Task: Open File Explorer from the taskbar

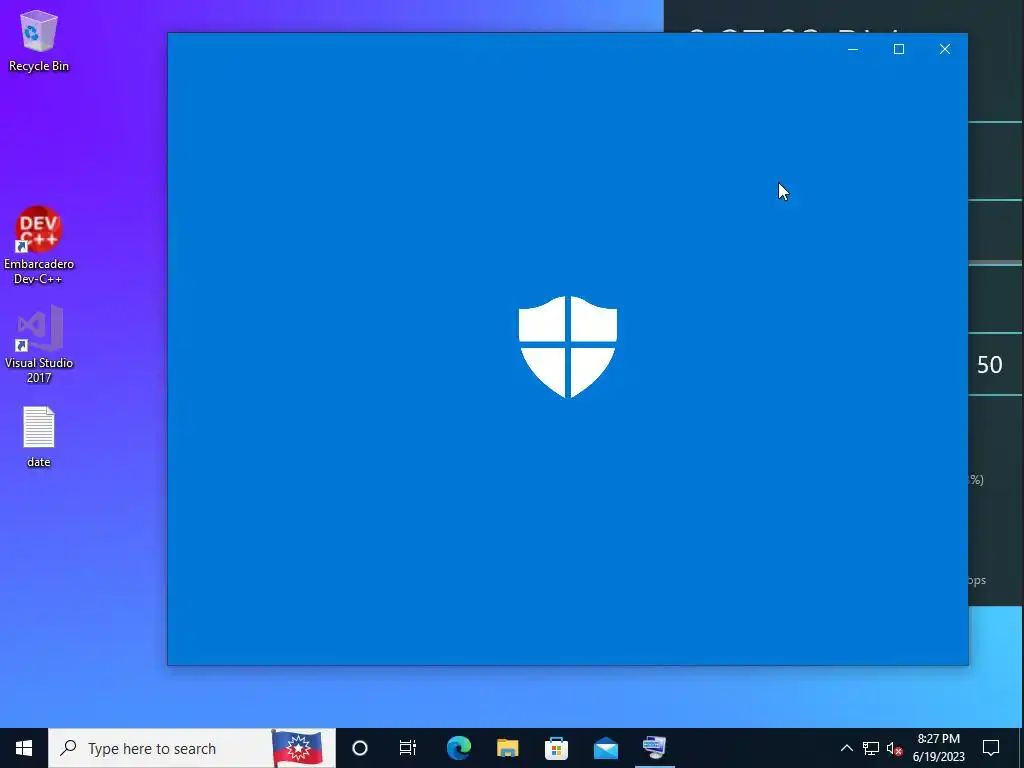Action: [x=507, y=748]
